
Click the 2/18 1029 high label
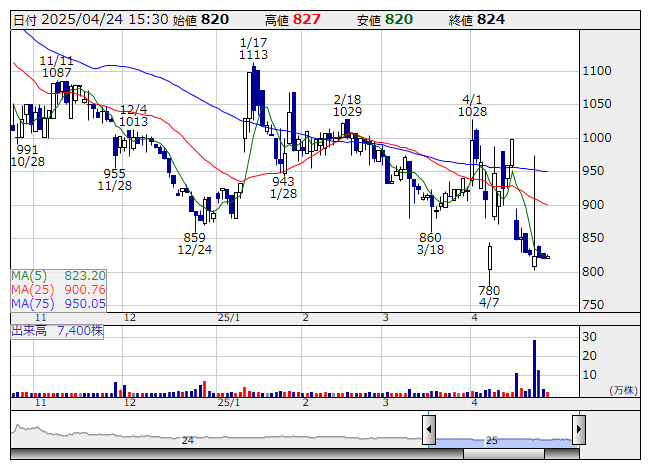347,105
